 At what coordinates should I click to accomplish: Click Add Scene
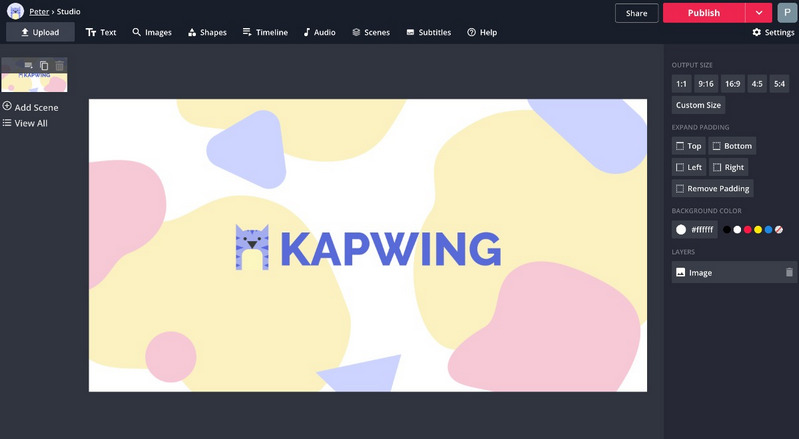click(x=31, y=107)
